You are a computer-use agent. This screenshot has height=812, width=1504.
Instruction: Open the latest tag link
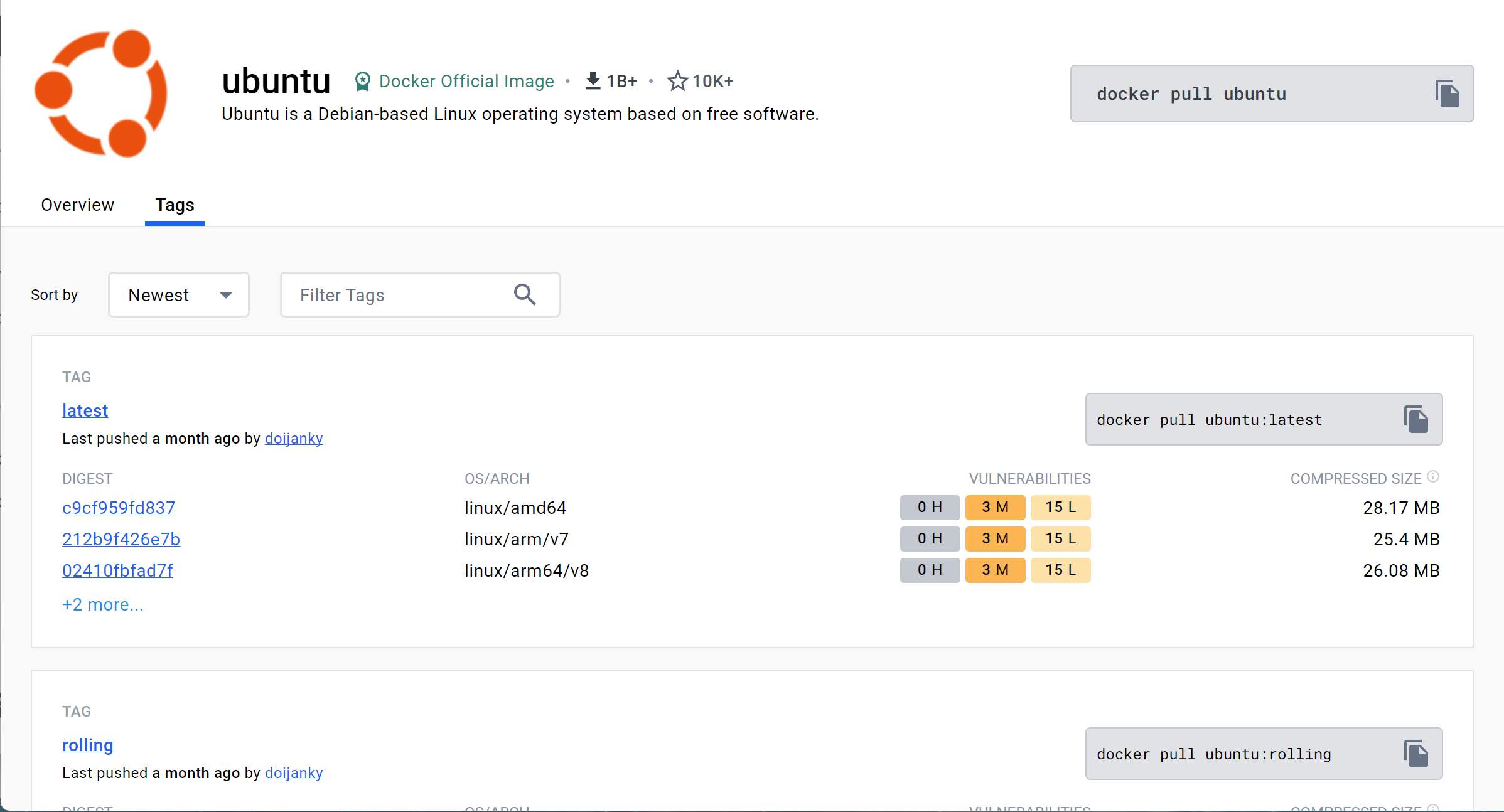coord(85,410)
